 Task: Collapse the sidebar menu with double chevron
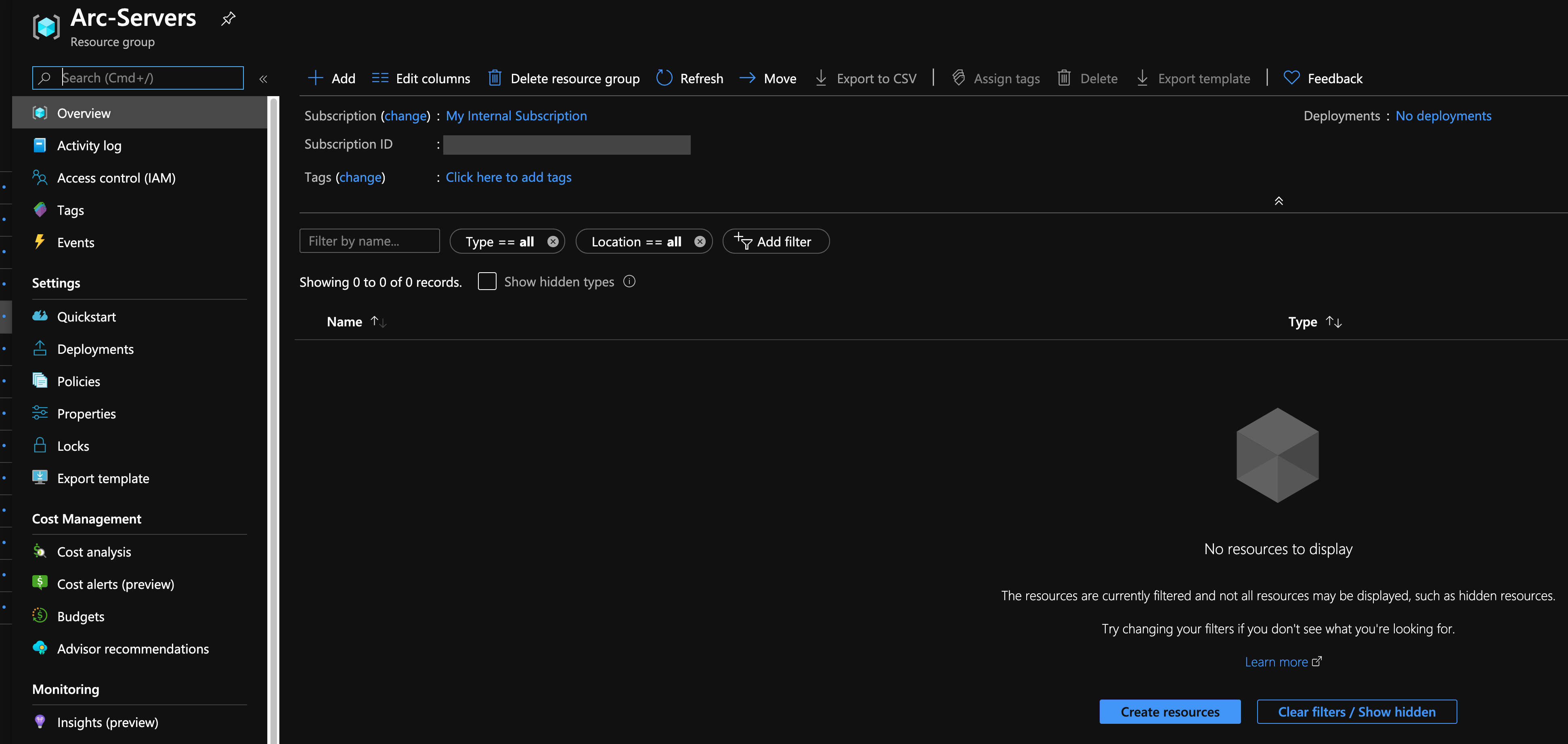tap(264, 78)
